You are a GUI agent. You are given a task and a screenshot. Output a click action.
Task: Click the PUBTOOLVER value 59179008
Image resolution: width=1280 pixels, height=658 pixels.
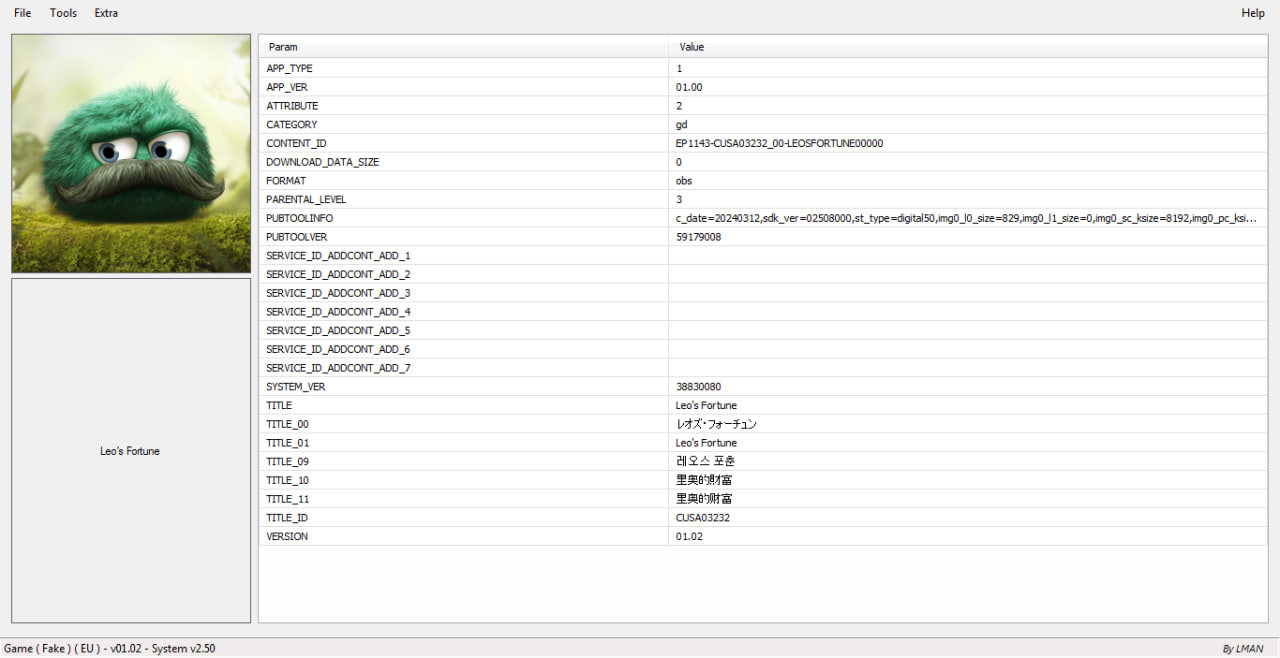pos(698,237)
